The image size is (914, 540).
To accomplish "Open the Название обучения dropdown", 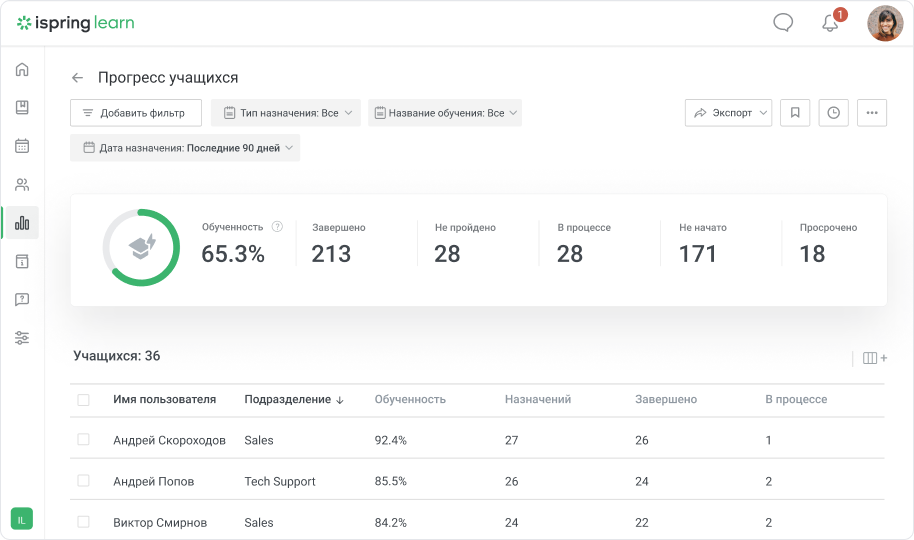I will coord(444,113).
